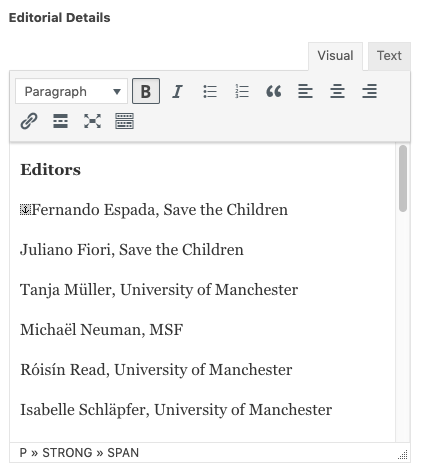Open the Paragraph format dropdown
This screenshot has height=470, width=422.
click(71, 91)
